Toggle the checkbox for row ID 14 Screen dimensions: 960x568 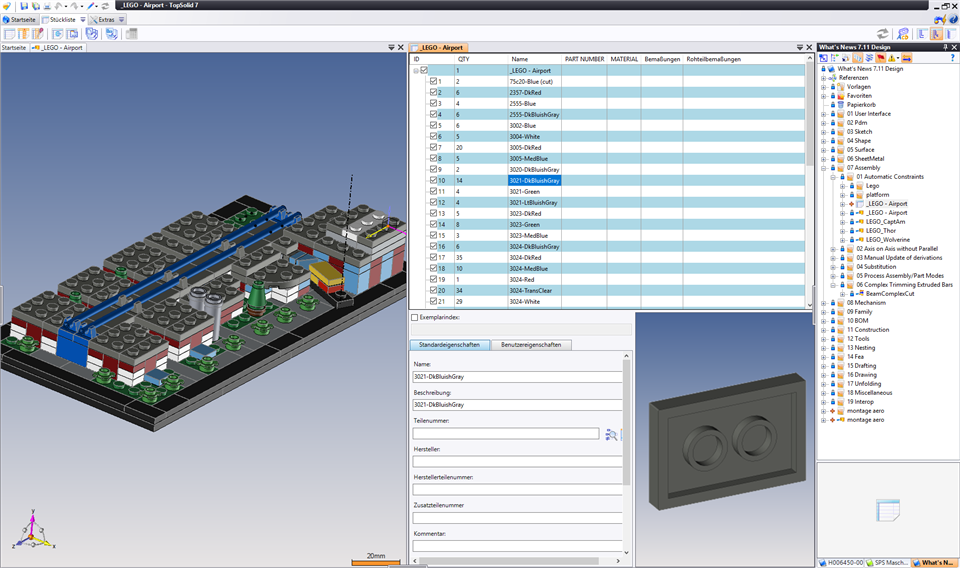(433, 225)
